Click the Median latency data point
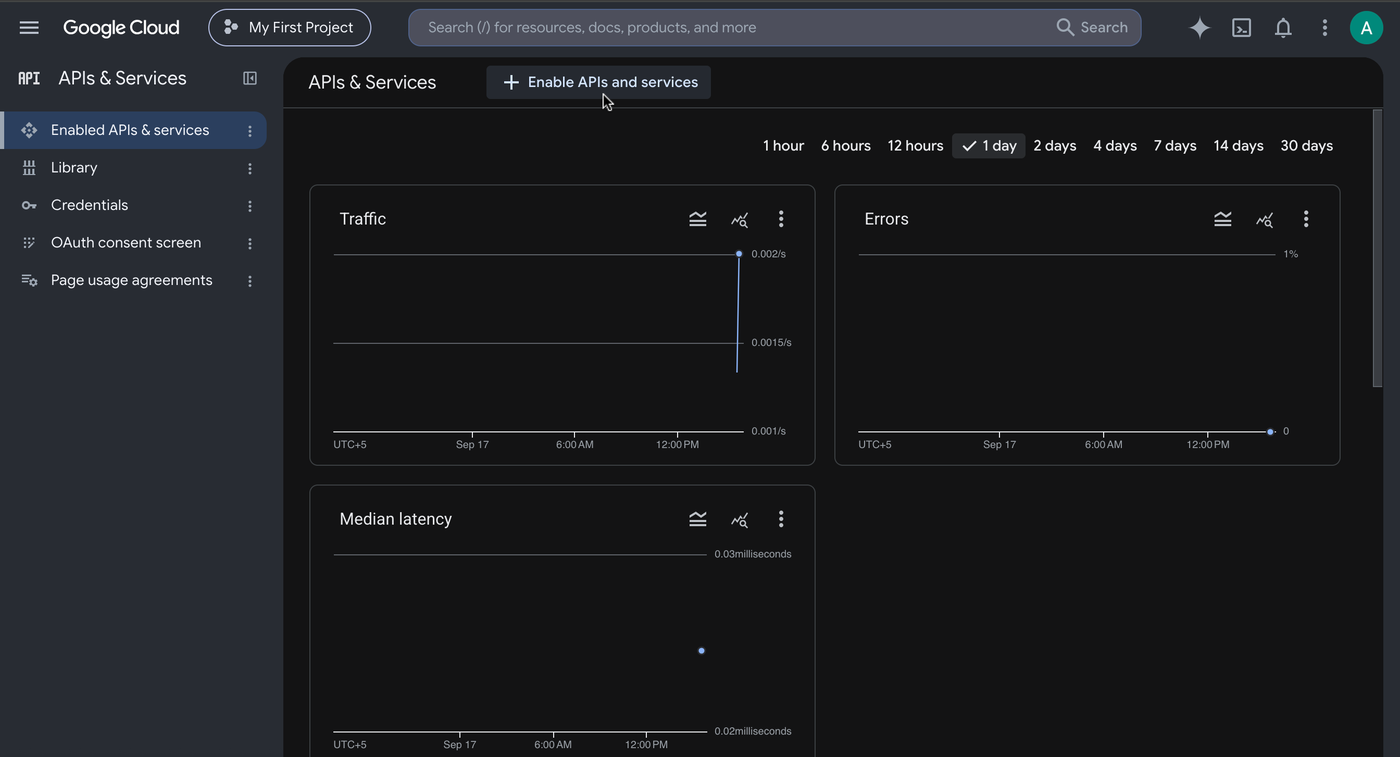Screen dimensions: 1400x757 pyautogui.click(x=701, y=651)
